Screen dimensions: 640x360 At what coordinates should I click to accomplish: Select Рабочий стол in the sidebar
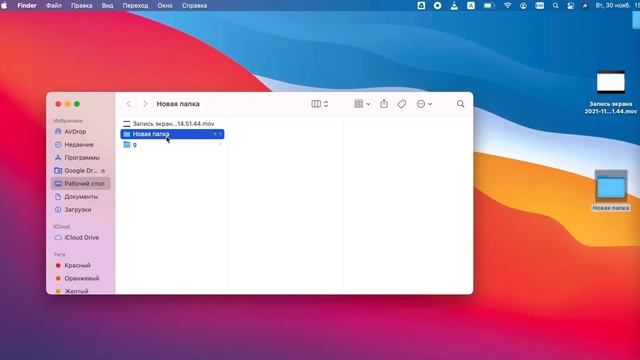tap(81, 184)
